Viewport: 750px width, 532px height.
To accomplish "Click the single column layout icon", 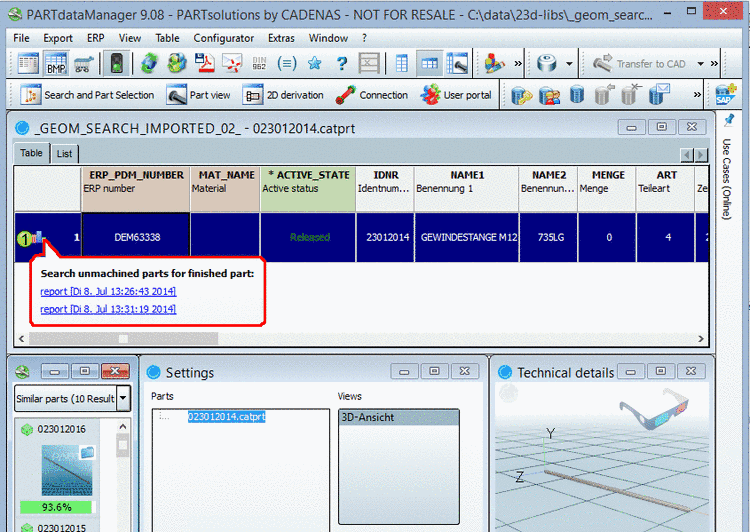I will tap(402, 63).
